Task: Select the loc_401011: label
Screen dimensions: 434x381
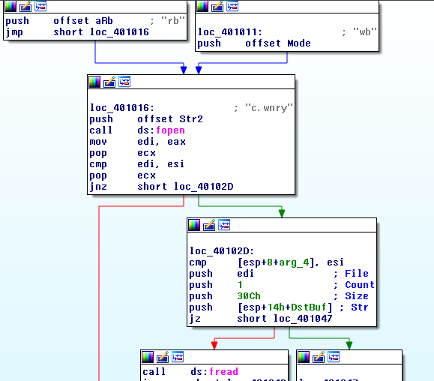Action: (230, 32)
